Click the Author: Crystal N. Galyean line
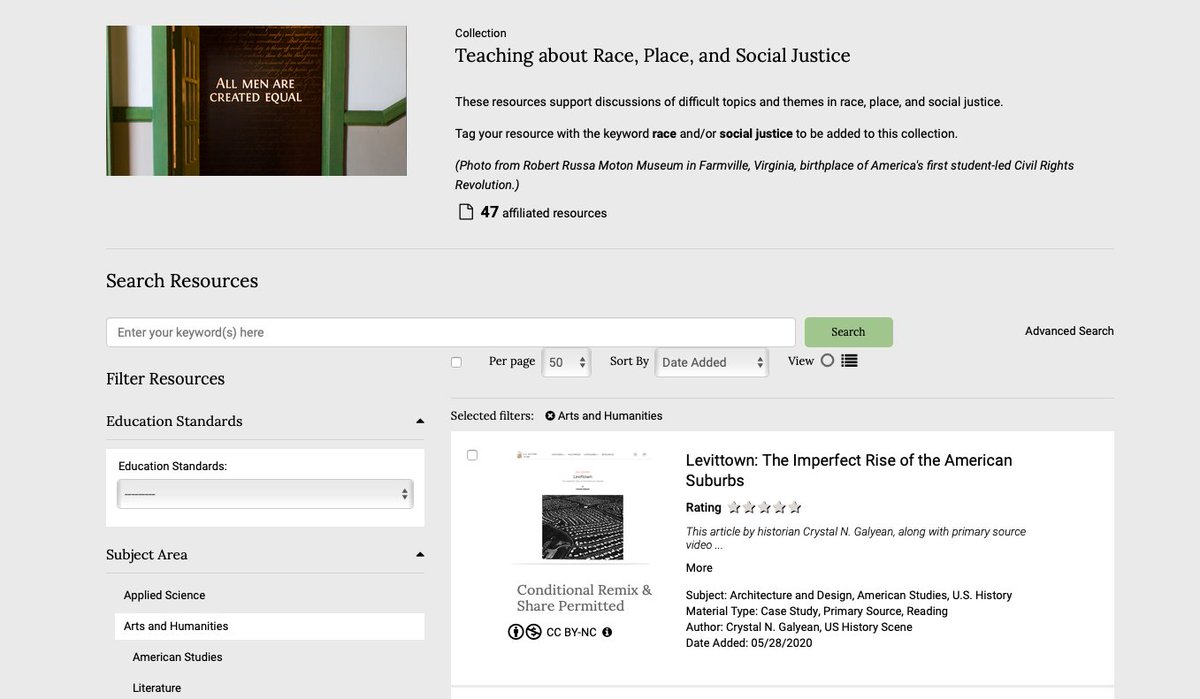Screen dimensions: 1200x699 [x=799, y=627]
